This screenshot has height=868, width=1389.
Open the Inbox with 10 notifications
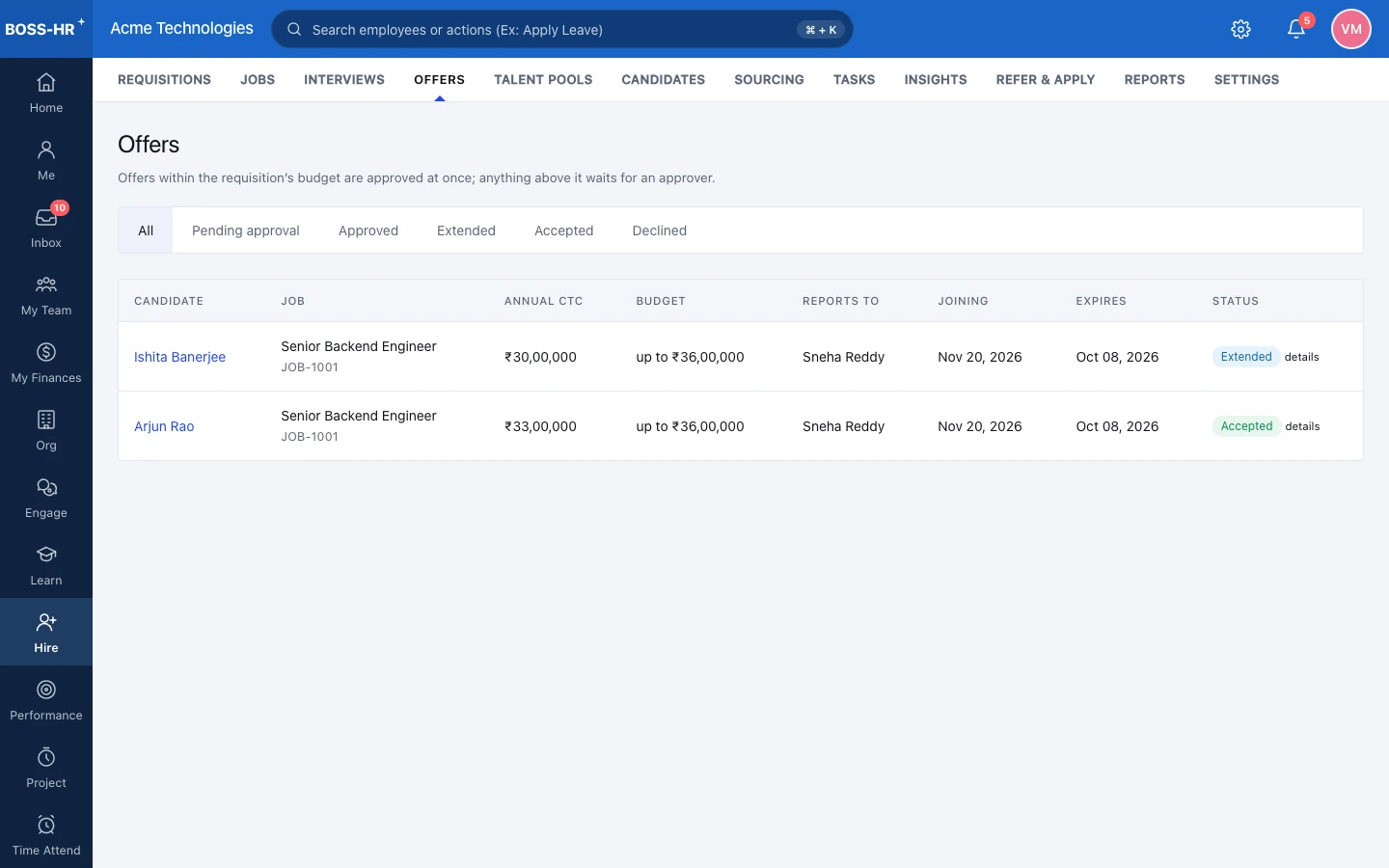pyautogui.click(x=46, y=228)
